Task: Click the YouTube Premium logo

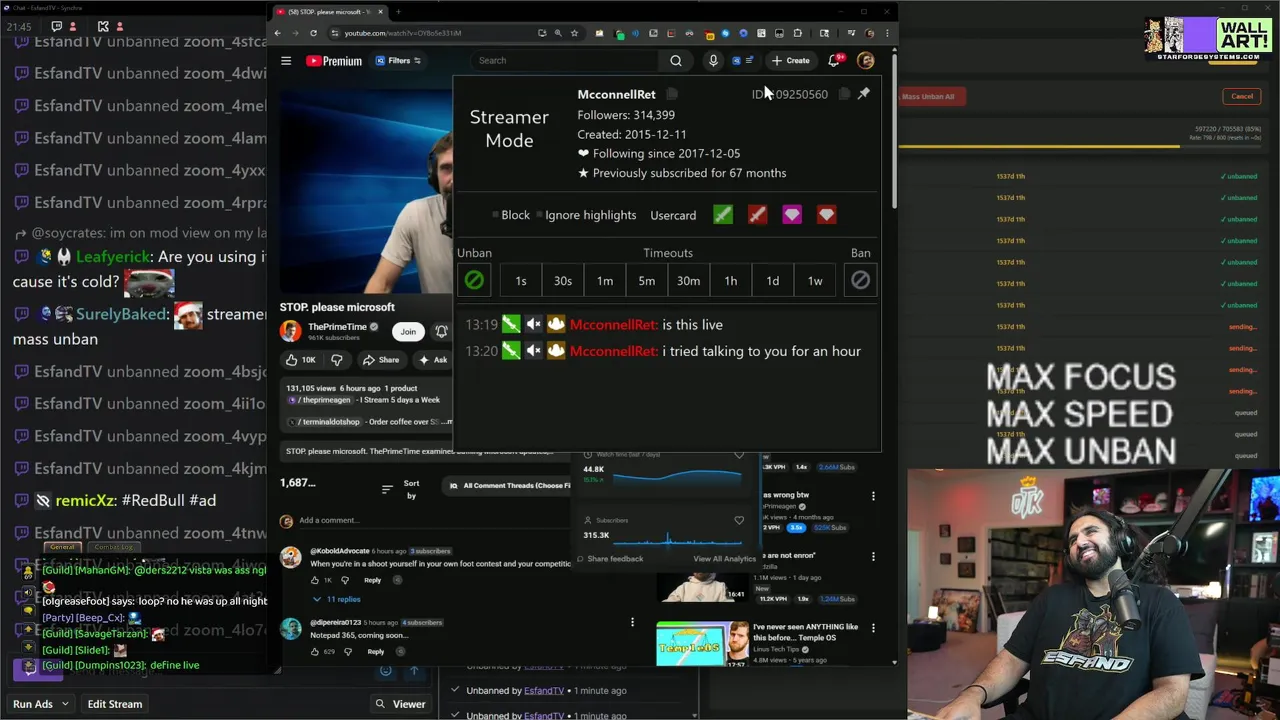Action: [x=334, y=61]
